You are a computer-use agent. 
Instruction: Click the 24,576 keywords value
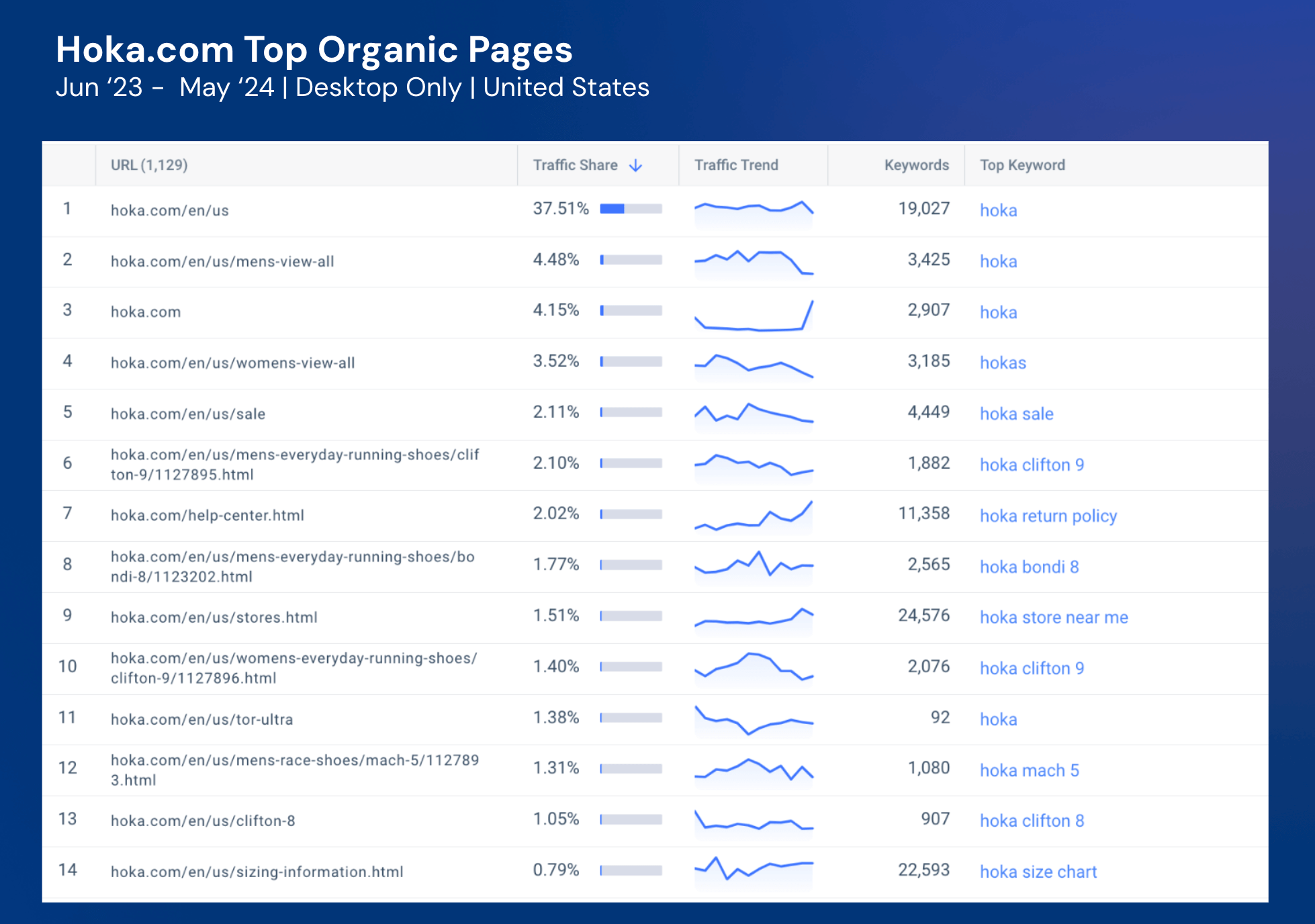923,616
